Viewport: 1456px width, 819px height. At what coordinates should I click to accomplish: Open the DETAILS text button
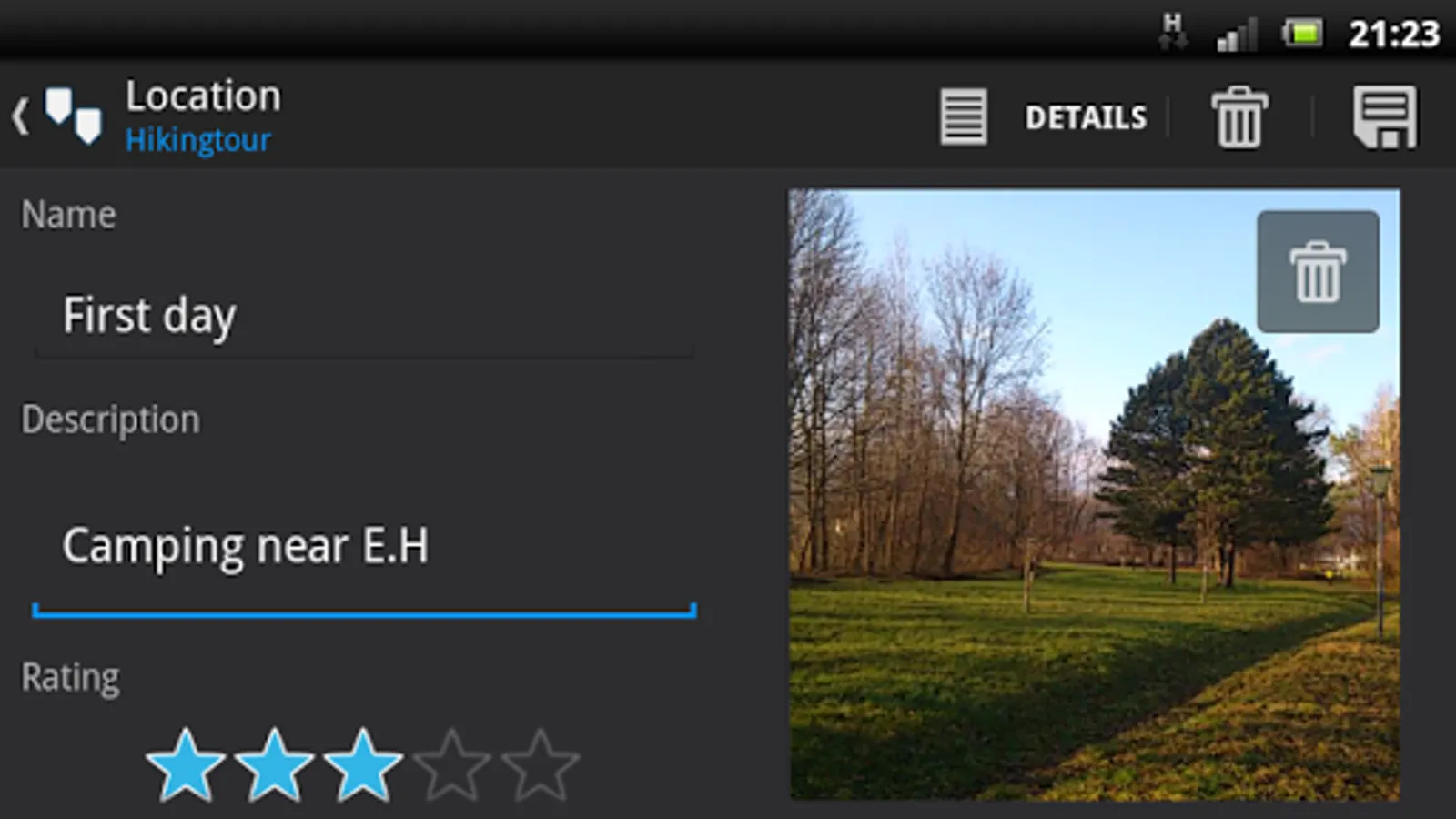tap(1086, 117)
